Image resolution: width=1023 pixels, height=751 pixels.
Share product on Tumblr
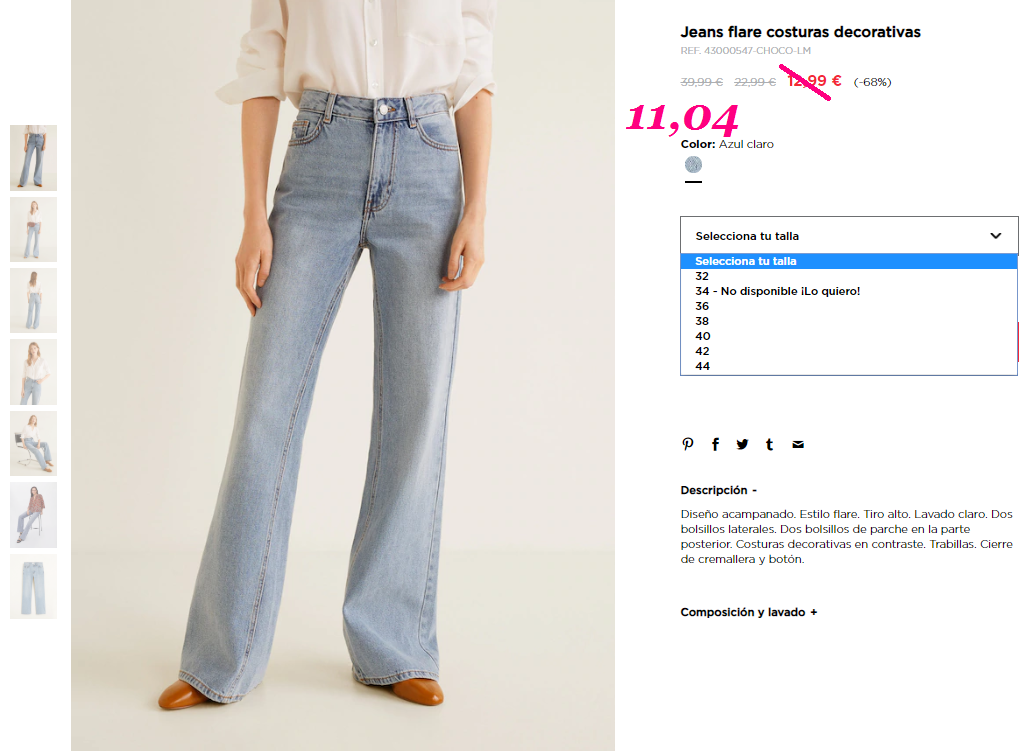click(770, 444)
